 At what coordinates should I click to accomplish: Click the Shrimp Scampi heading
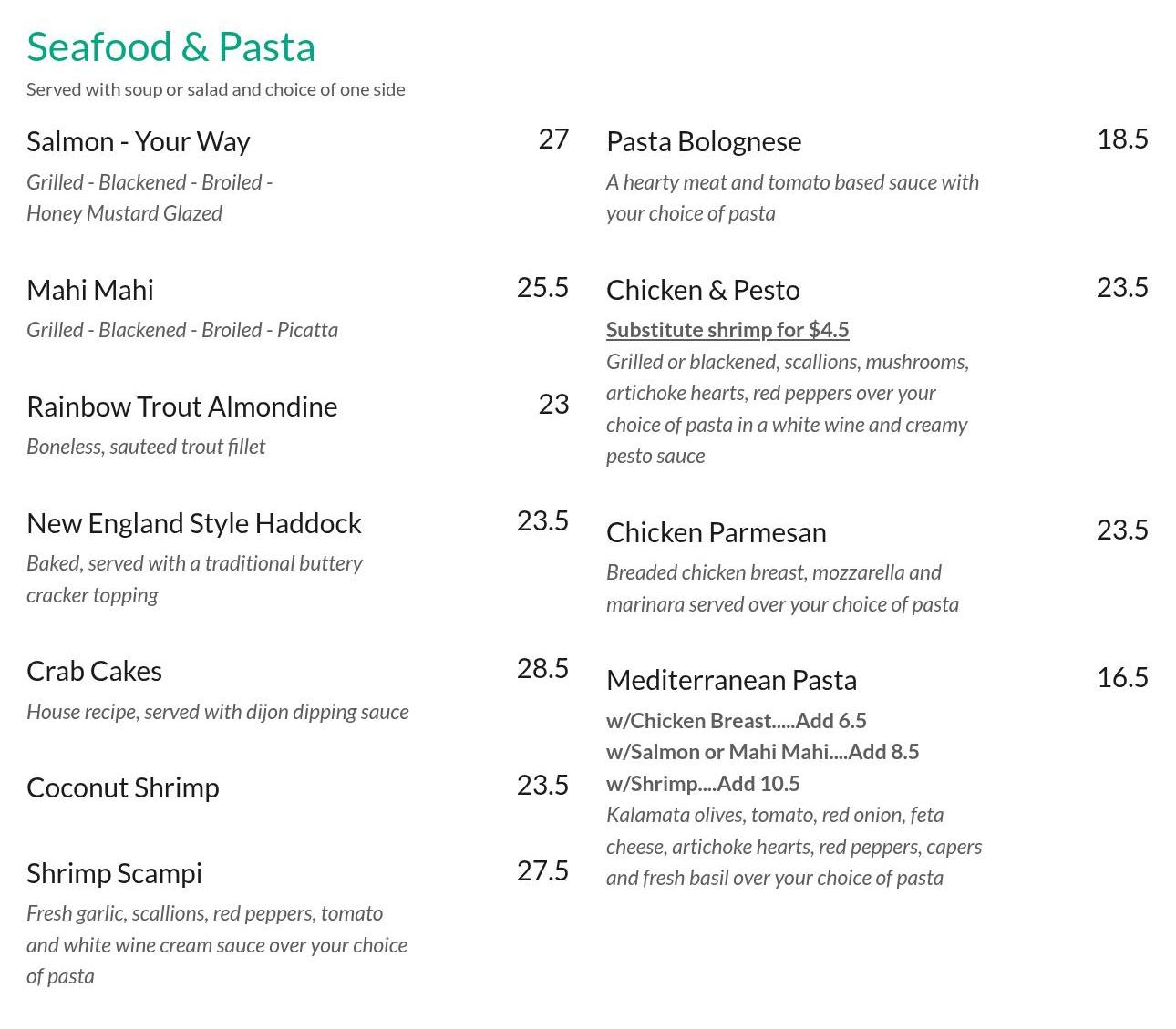pyautogui.click(x=114, y=873)
